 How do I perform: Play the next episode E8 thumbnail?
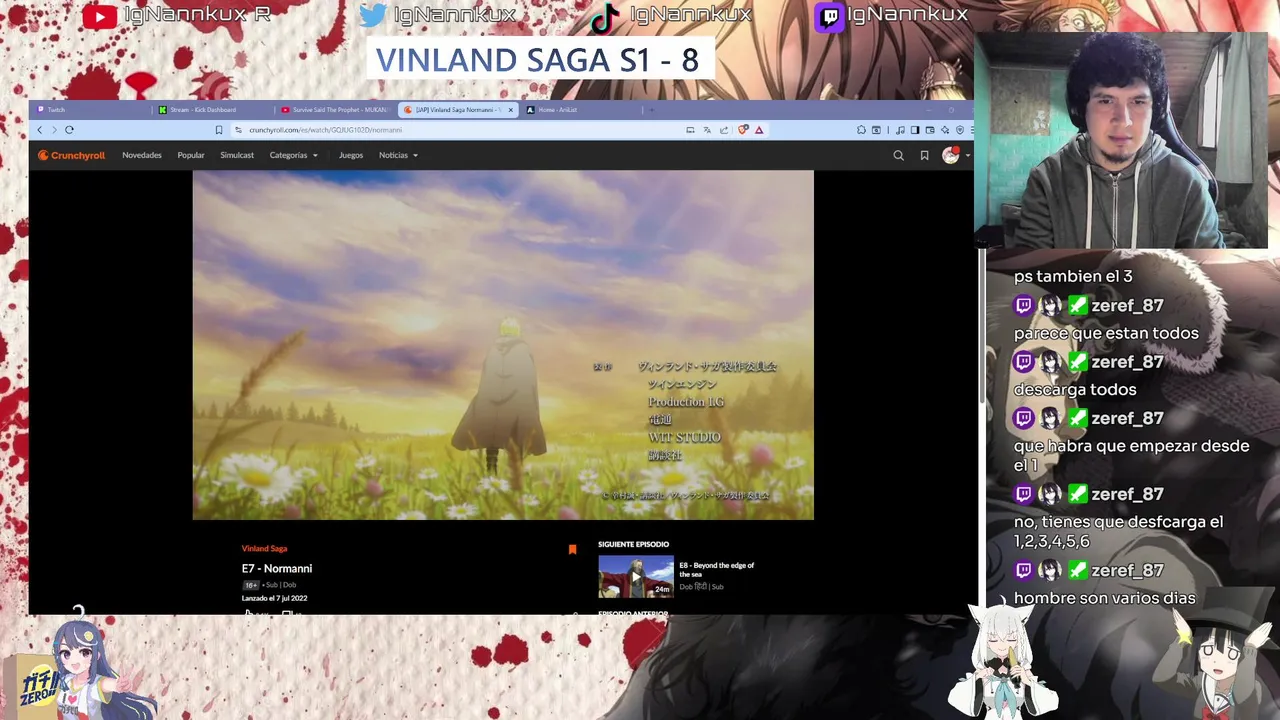(x=636, y=576)
